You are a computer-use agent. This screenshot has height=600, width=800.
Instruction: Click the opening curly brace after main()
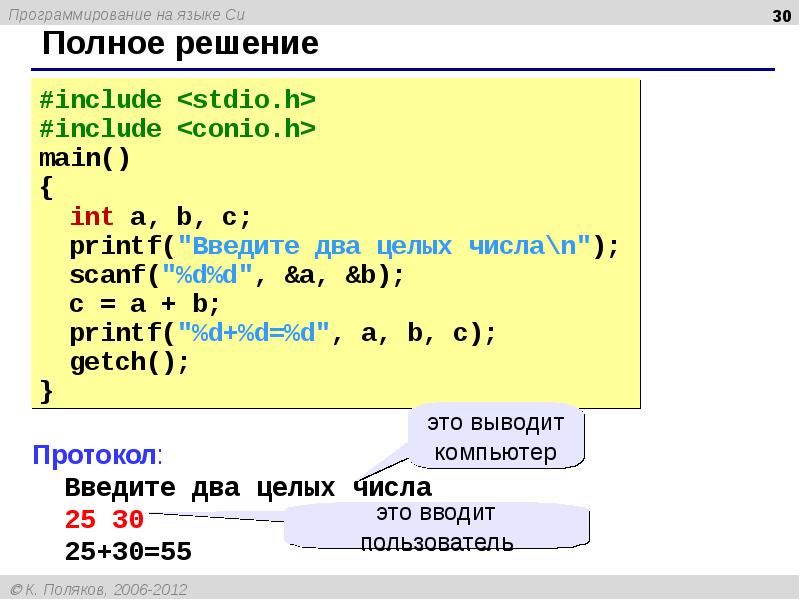[x=46, y=187]
